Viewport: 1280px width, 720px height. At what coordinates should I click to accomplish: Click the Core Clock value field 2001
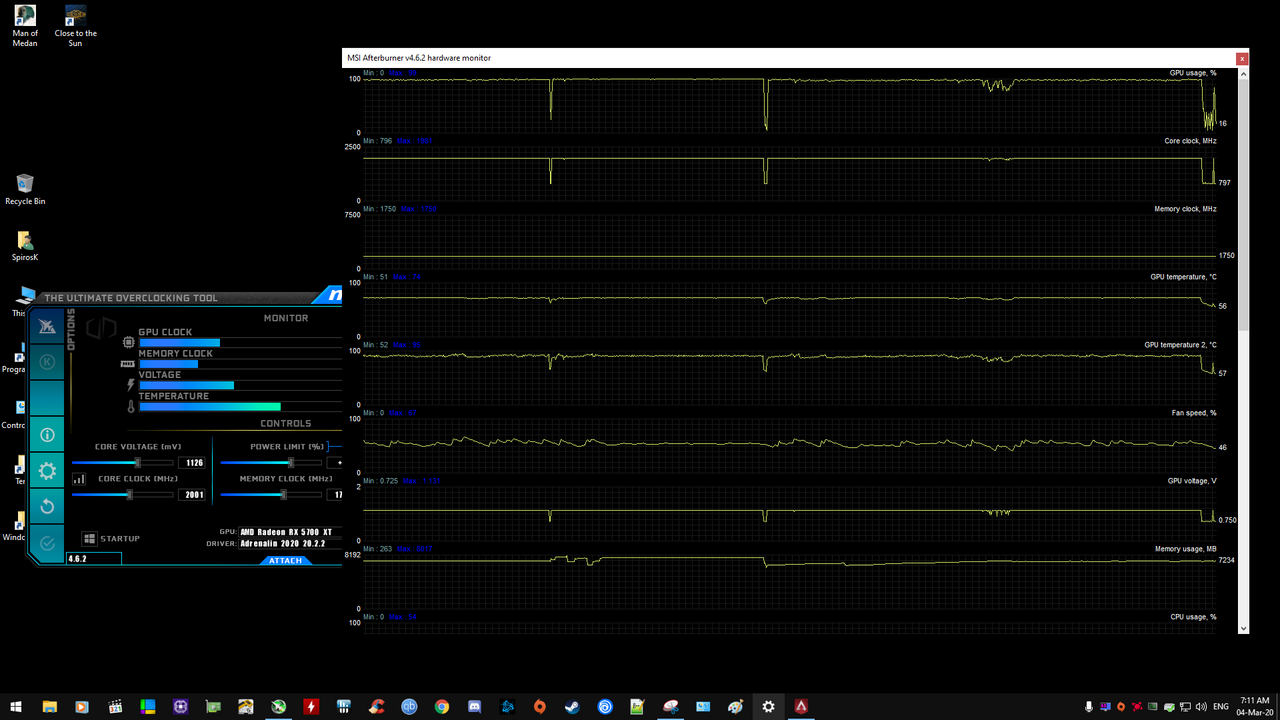tap(192, 494)
